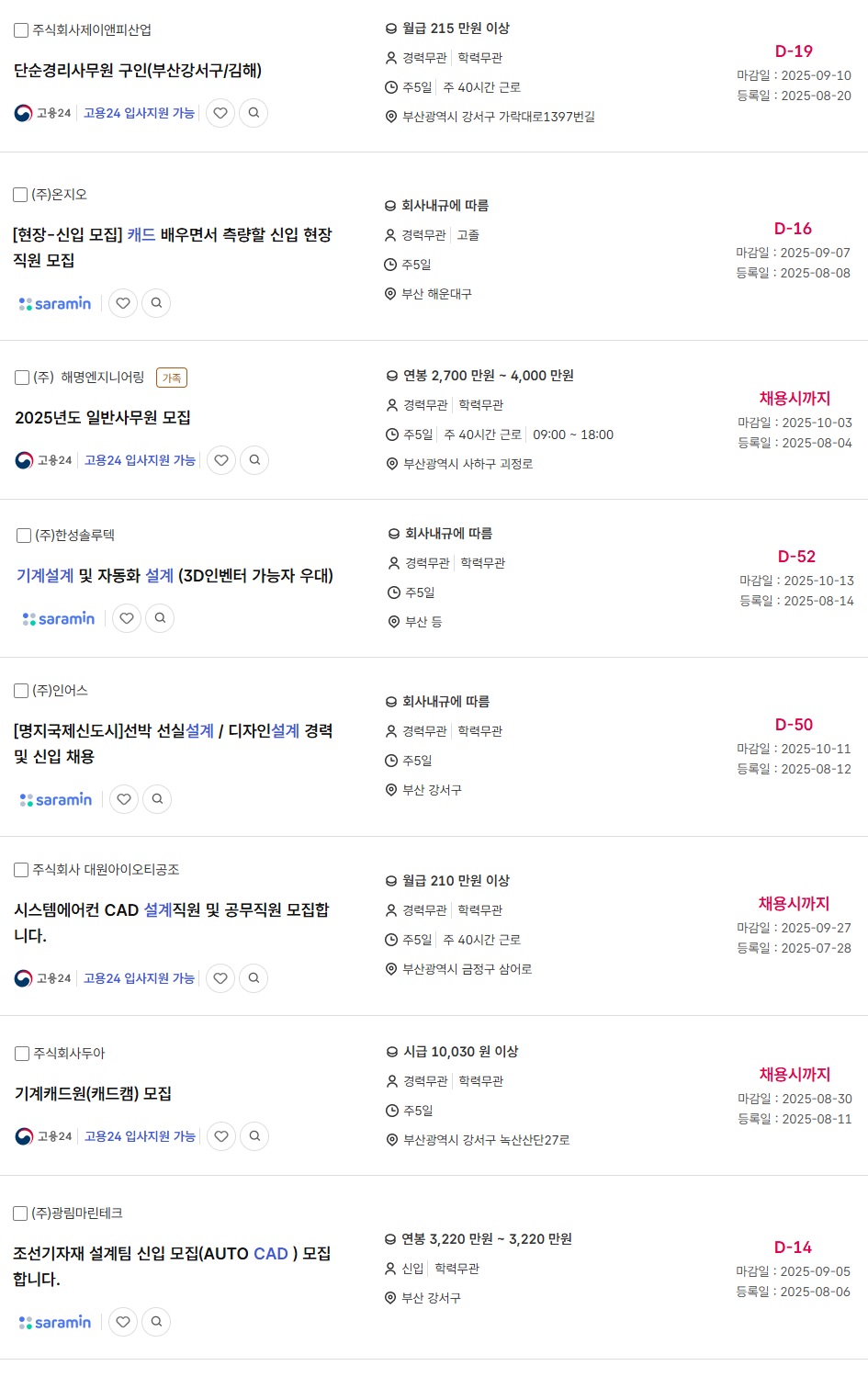This screenshot has height=1377, width=868.
Task: Tick the 주식회사두아 checkbox
Action: [x=22, y=1054]
